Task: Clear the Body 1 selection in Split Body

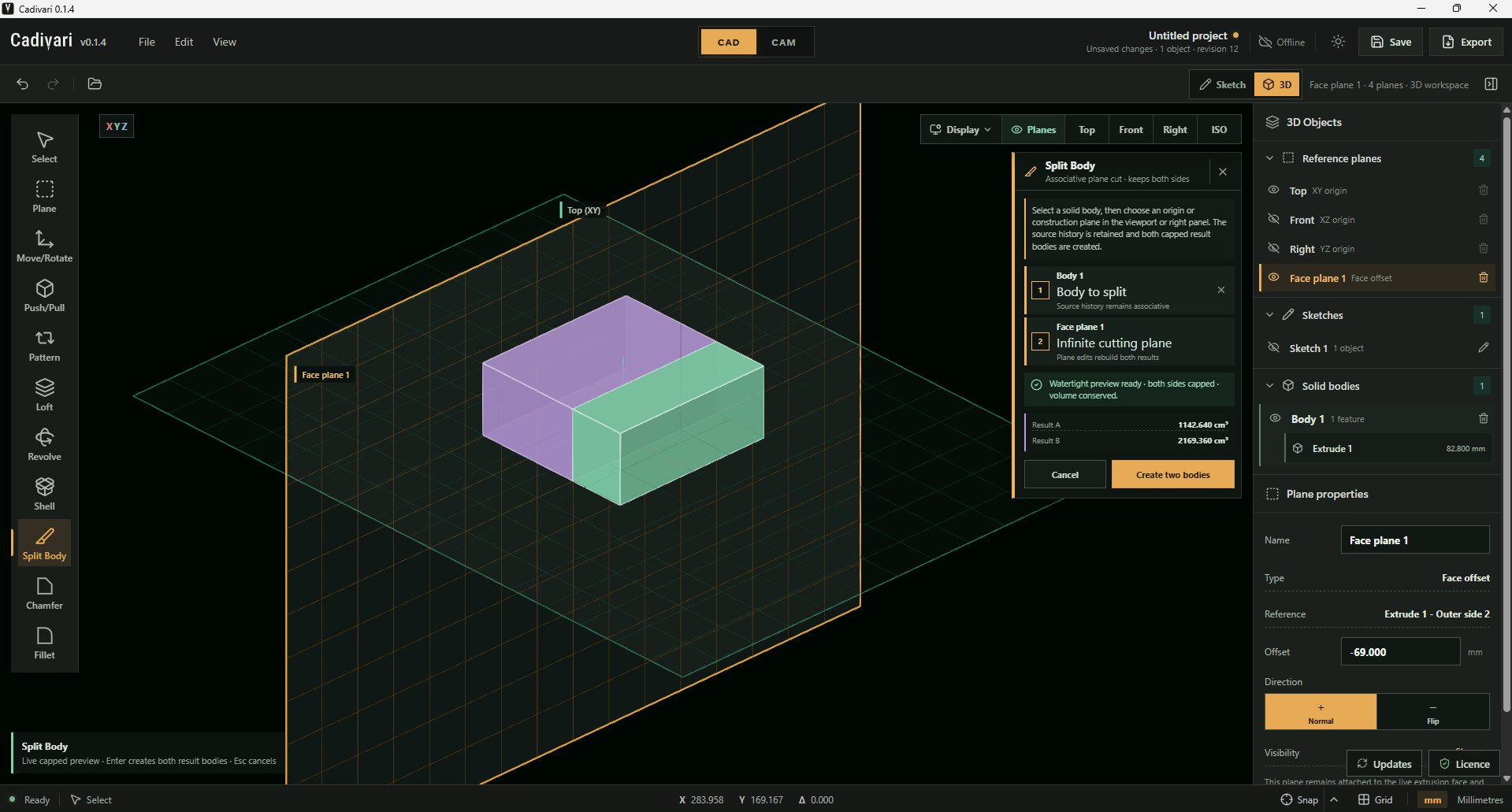Action: [1221, 290]
